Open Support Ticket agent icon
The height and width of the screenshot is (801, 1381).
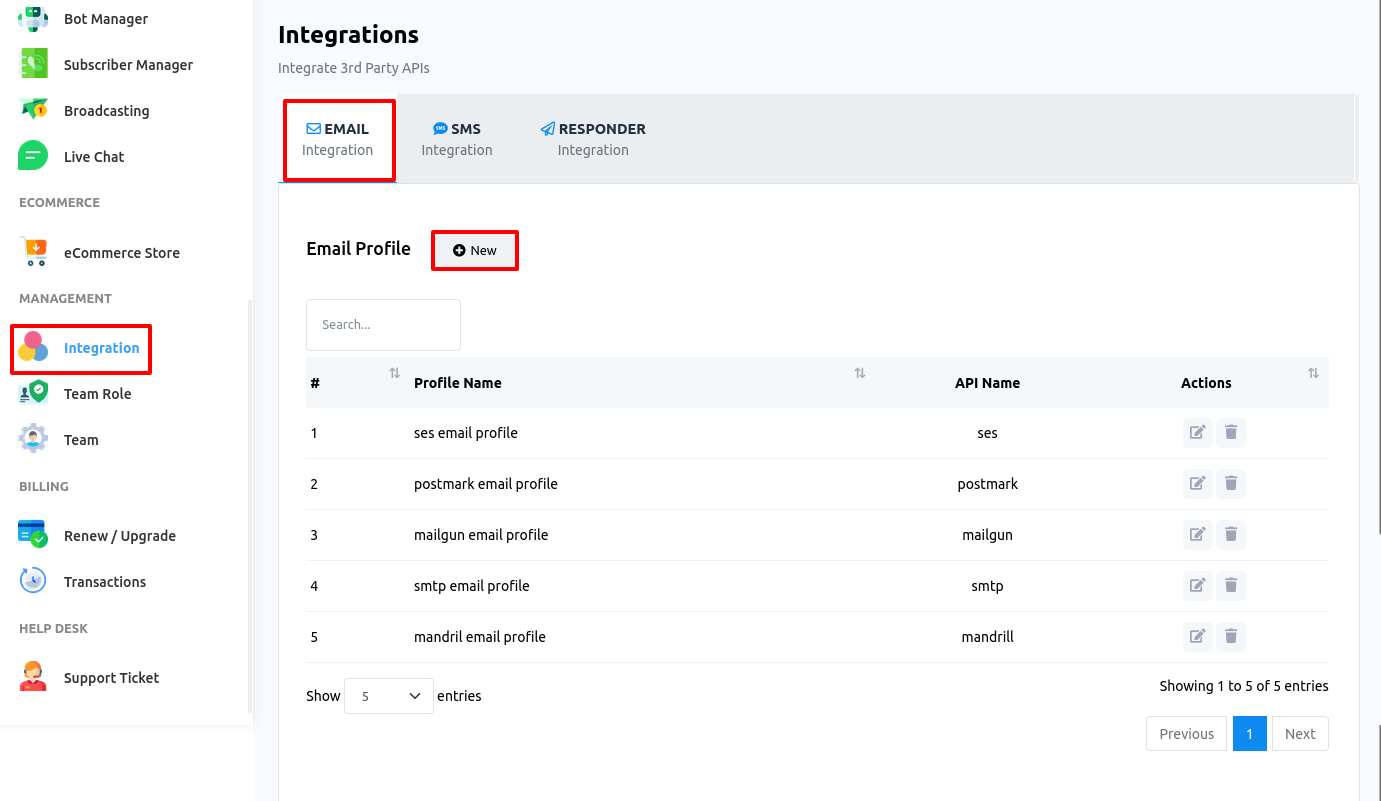click(33, 677)
